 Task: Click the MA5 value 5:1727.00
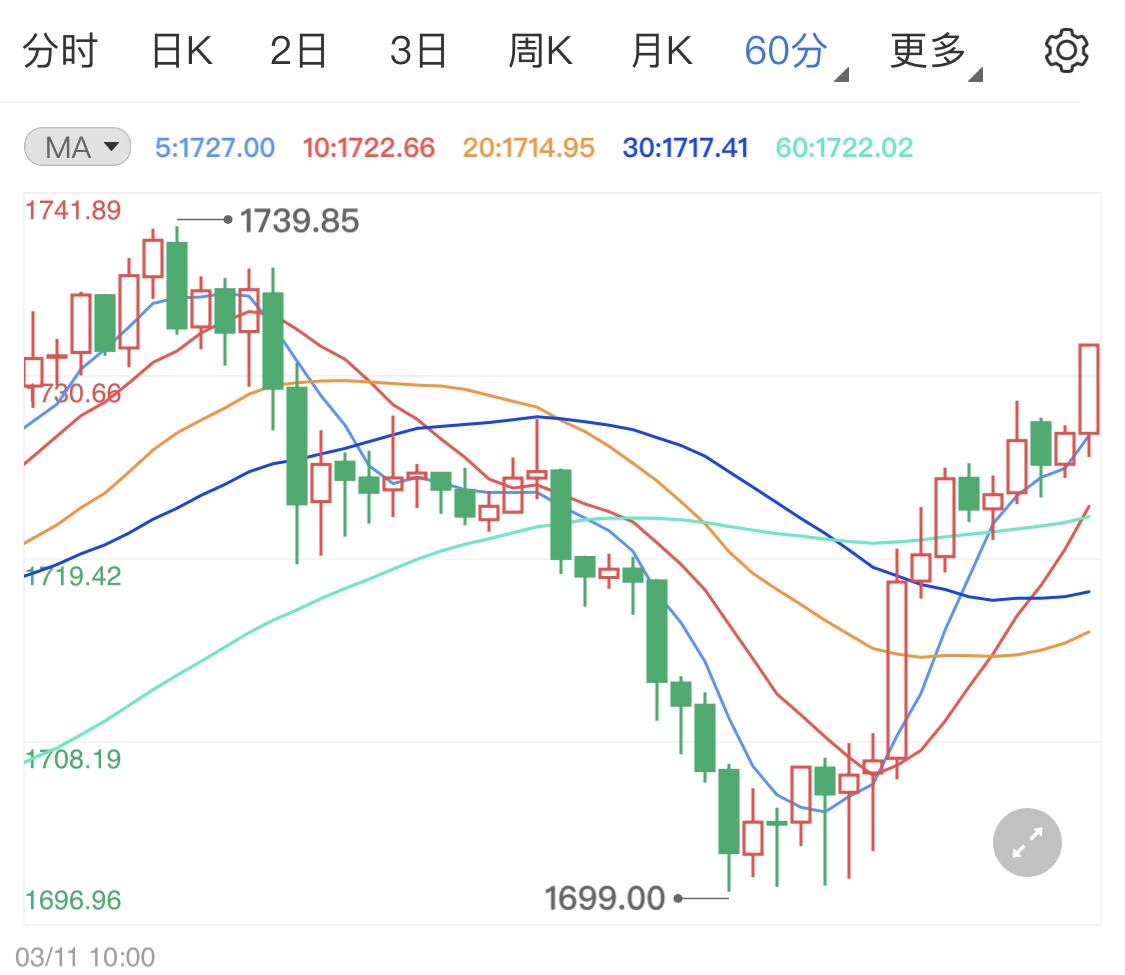tap(215, 148)
